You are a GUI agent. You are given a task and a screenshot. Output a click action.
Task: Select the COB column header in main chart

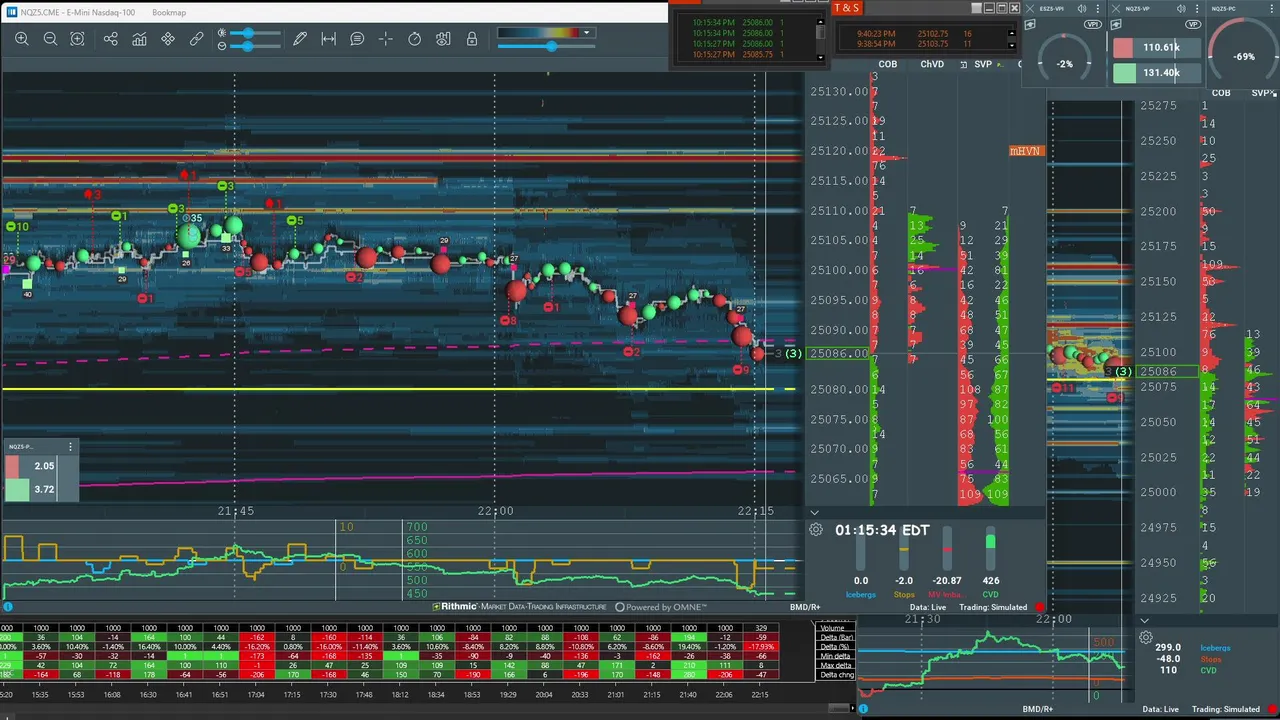[887, 65]
